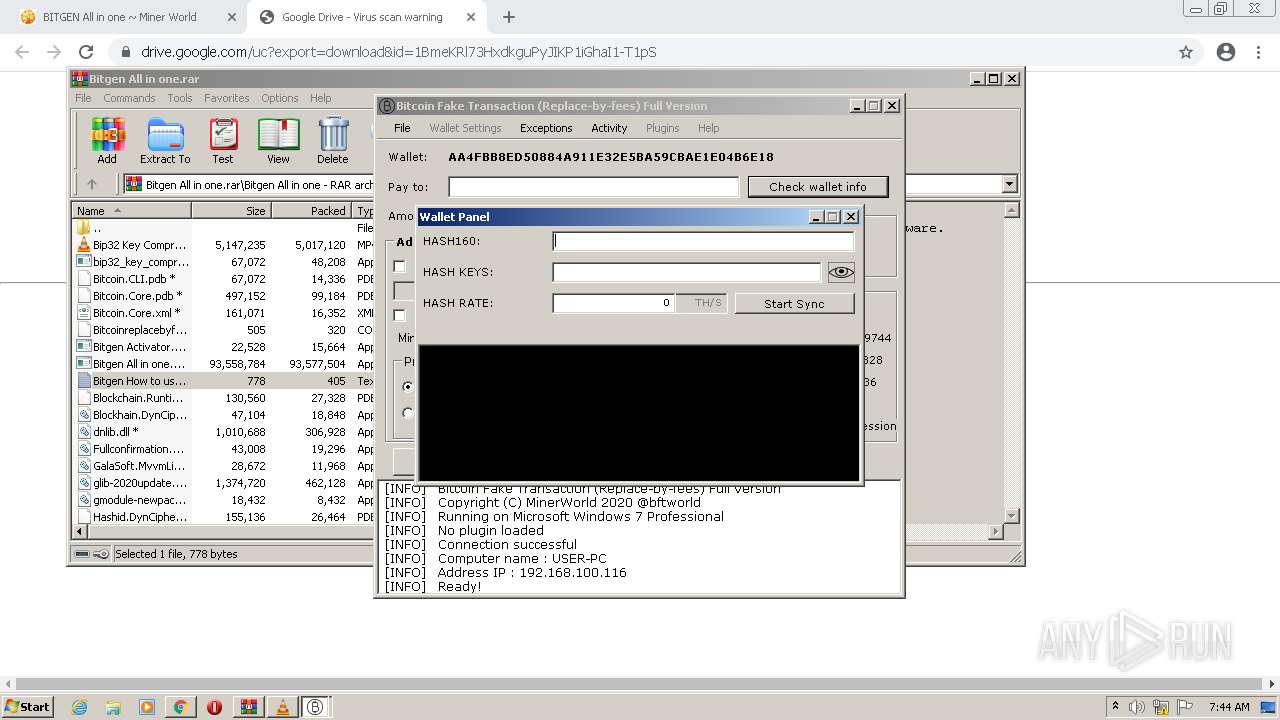Viewport: 1280px width, 720px height.
Task: Go up one folder in WinRAR
Action: tap(92, 184)
